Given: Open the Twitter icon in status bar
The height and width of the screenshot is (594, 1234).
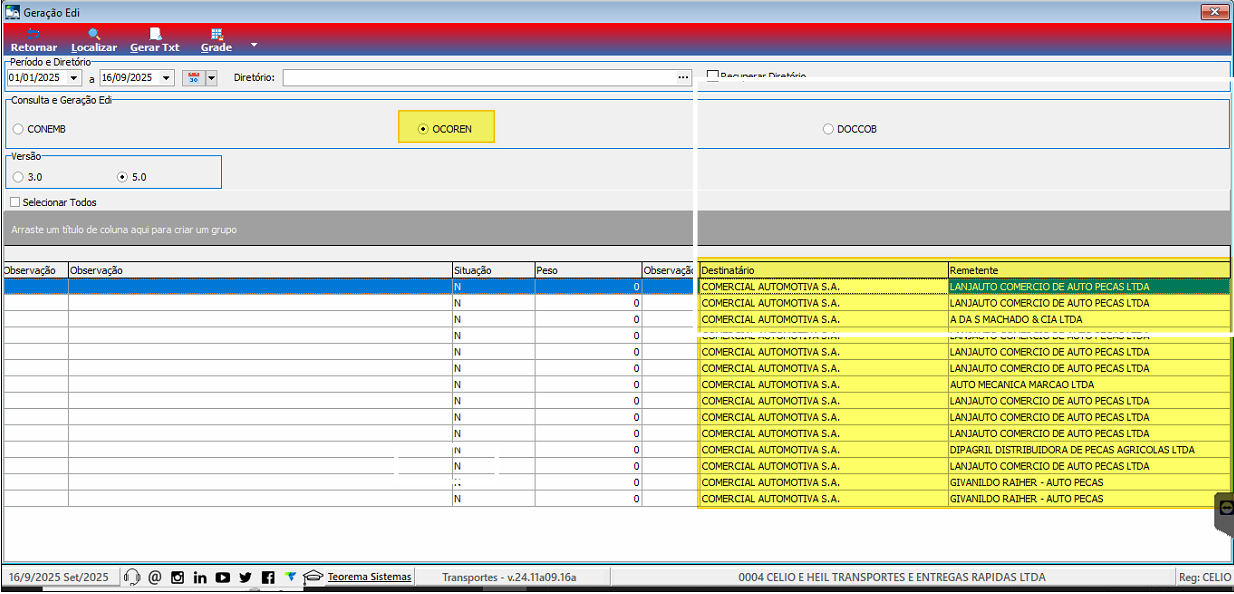Looking at the screenshot, I should click(245, 577).
